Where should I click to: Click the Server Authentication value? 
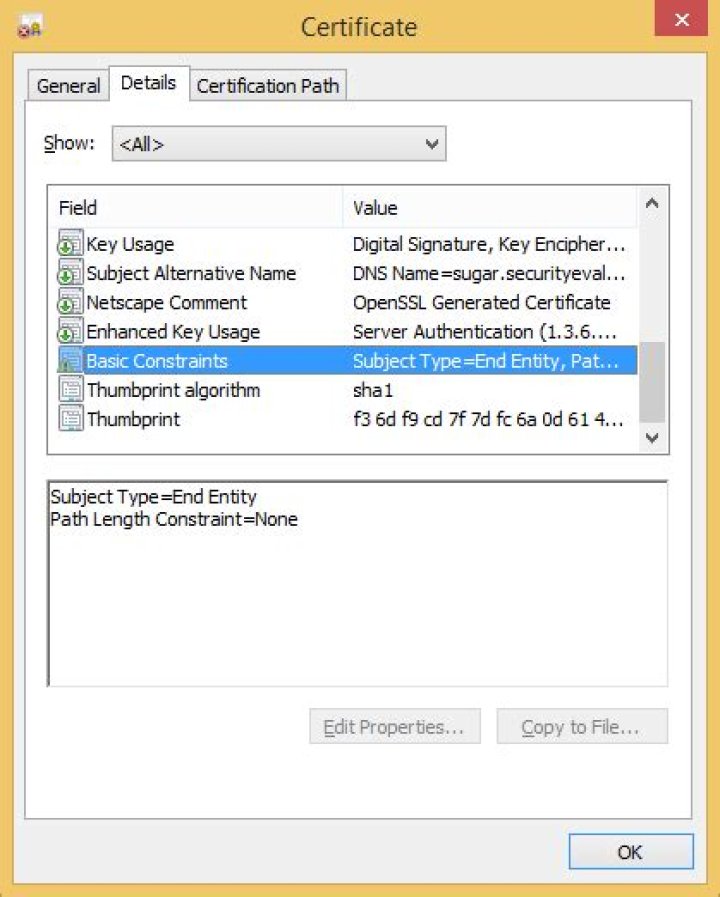tap(484, 332)
